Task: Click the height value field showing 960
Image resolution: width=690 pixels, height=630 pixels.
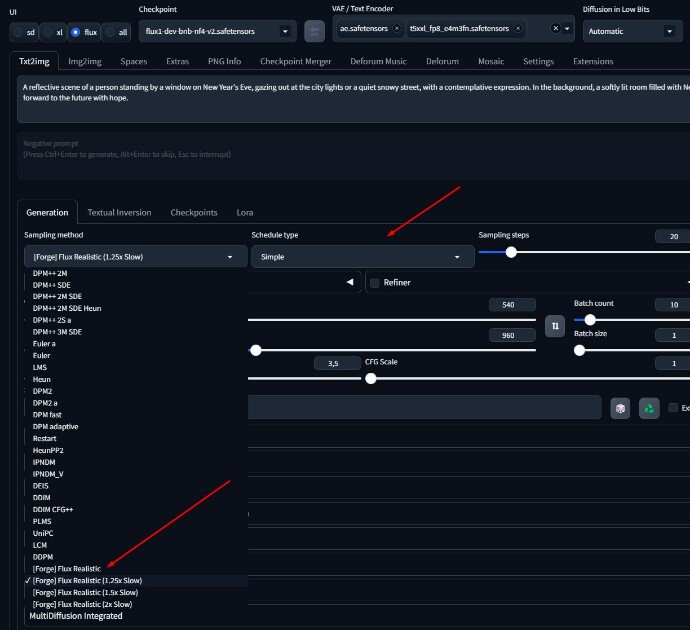Action: pyautogui.click(x=512, y=335)
